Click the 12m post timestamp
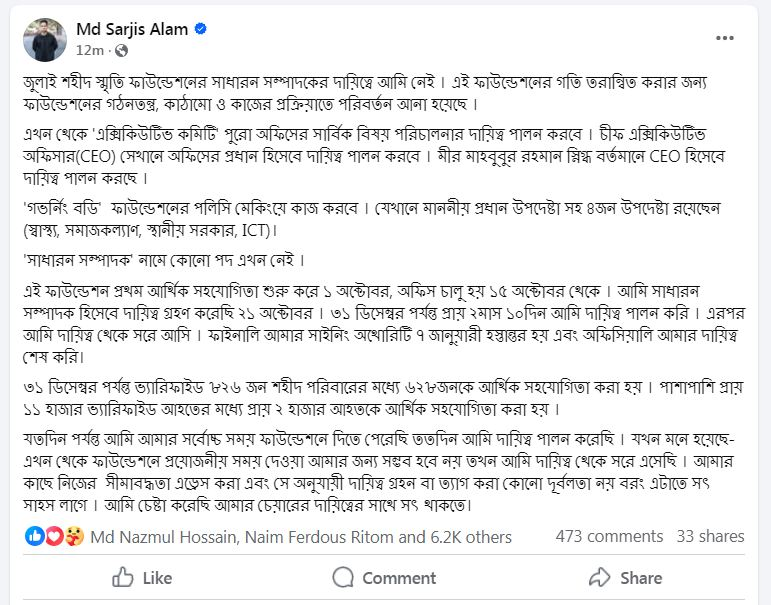The image size is (771, 605). pyautogui.click(x=89, y=50)
